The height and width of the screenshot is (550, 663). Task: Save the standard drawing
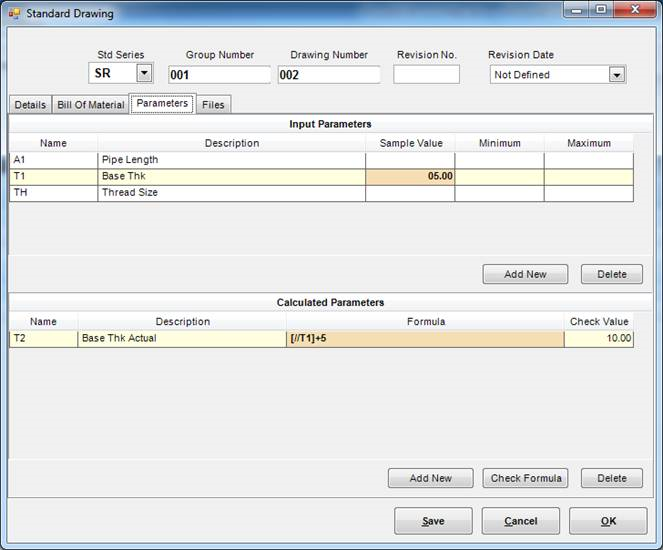[433, 521]
